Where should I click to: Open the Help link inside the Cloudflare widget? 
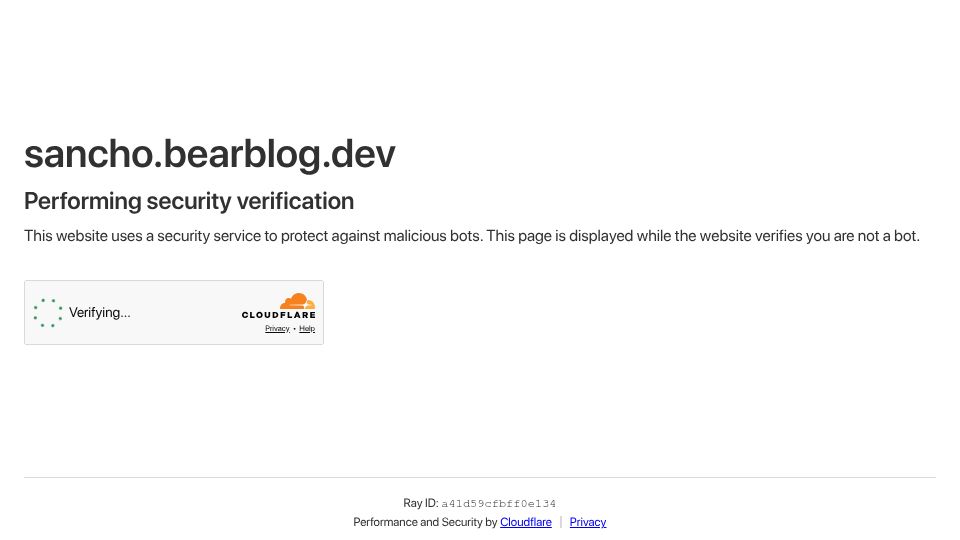[x=307, y=329]
